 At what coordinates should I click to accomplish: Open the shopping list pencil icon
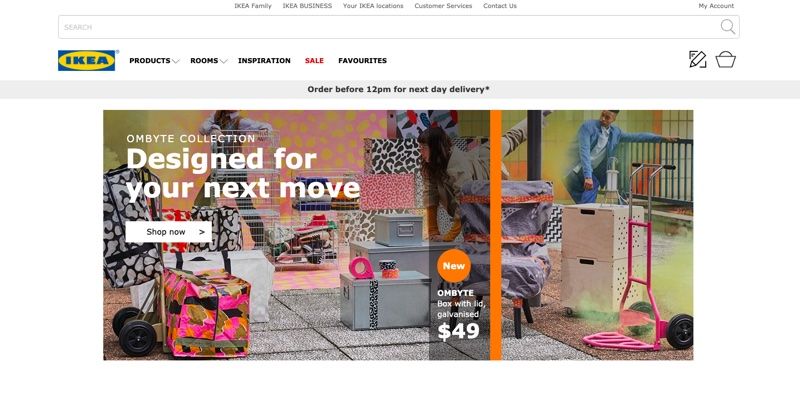697,60
